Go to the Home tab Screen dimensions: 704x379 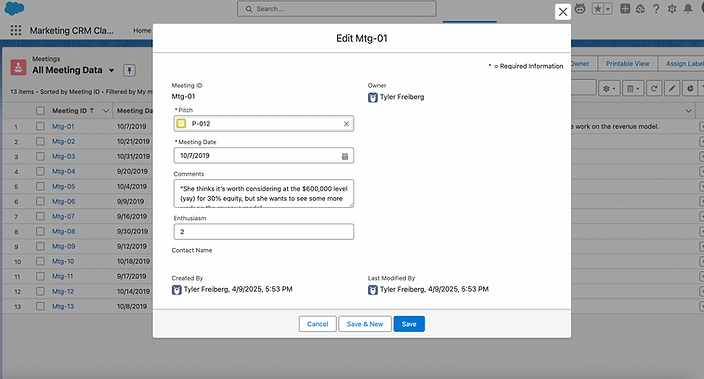point(142,30)
